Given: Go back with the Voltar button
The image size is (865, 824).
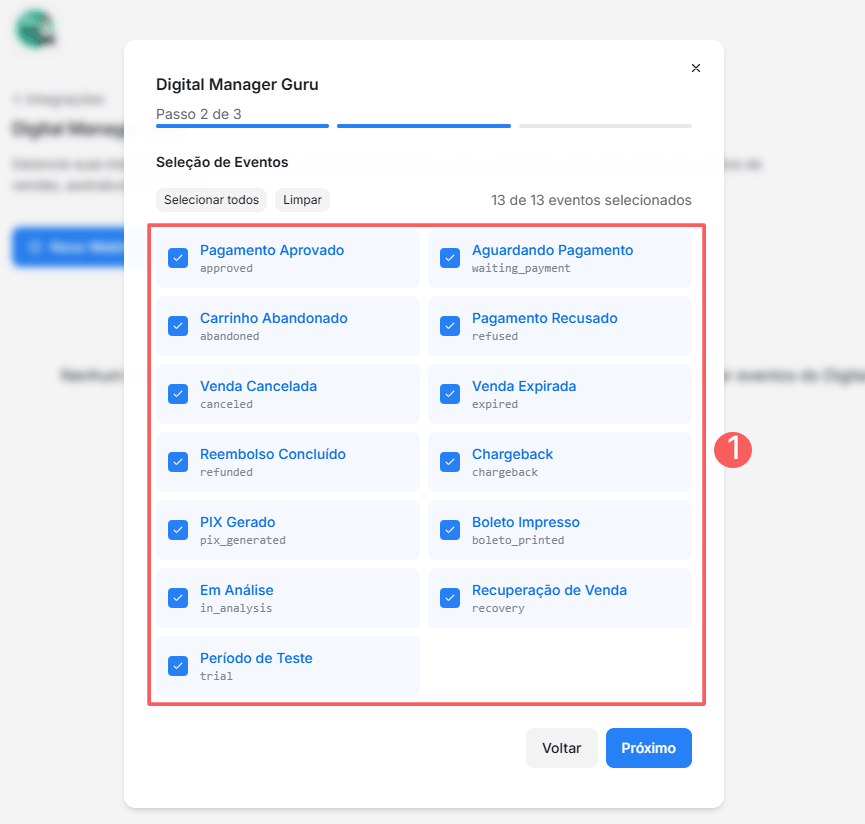Looking at the screenshot, I should point(562,748).
